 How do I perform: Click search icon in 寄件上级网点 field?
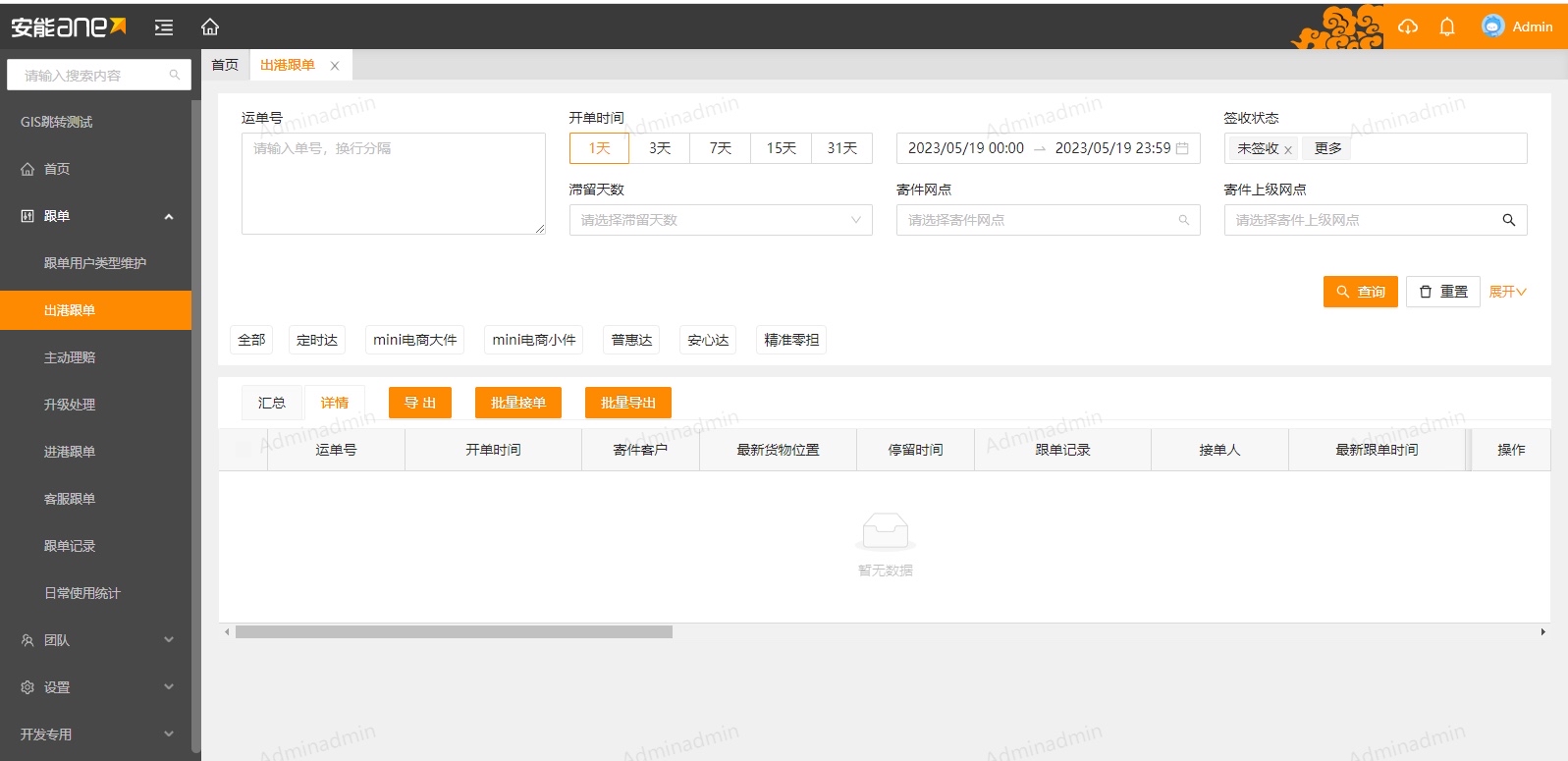point(1509,220)
